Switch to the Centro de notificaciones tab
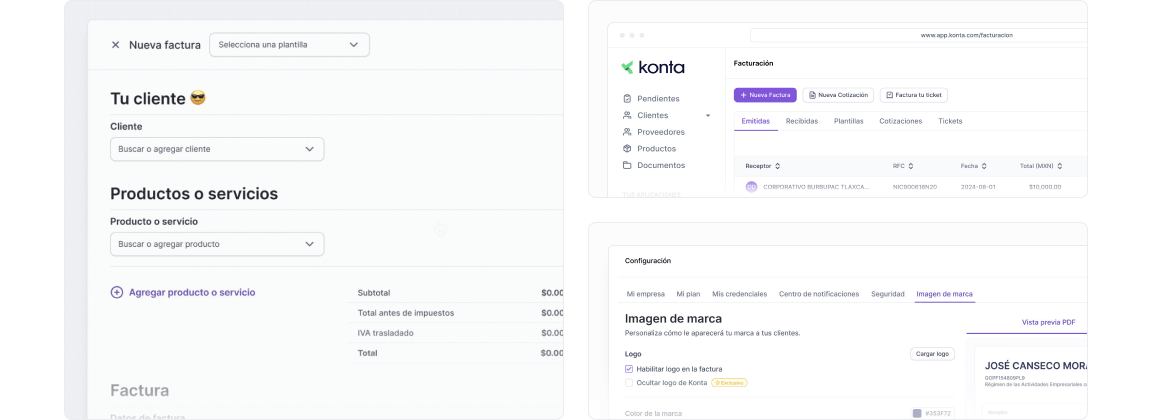 pos(818,294)
